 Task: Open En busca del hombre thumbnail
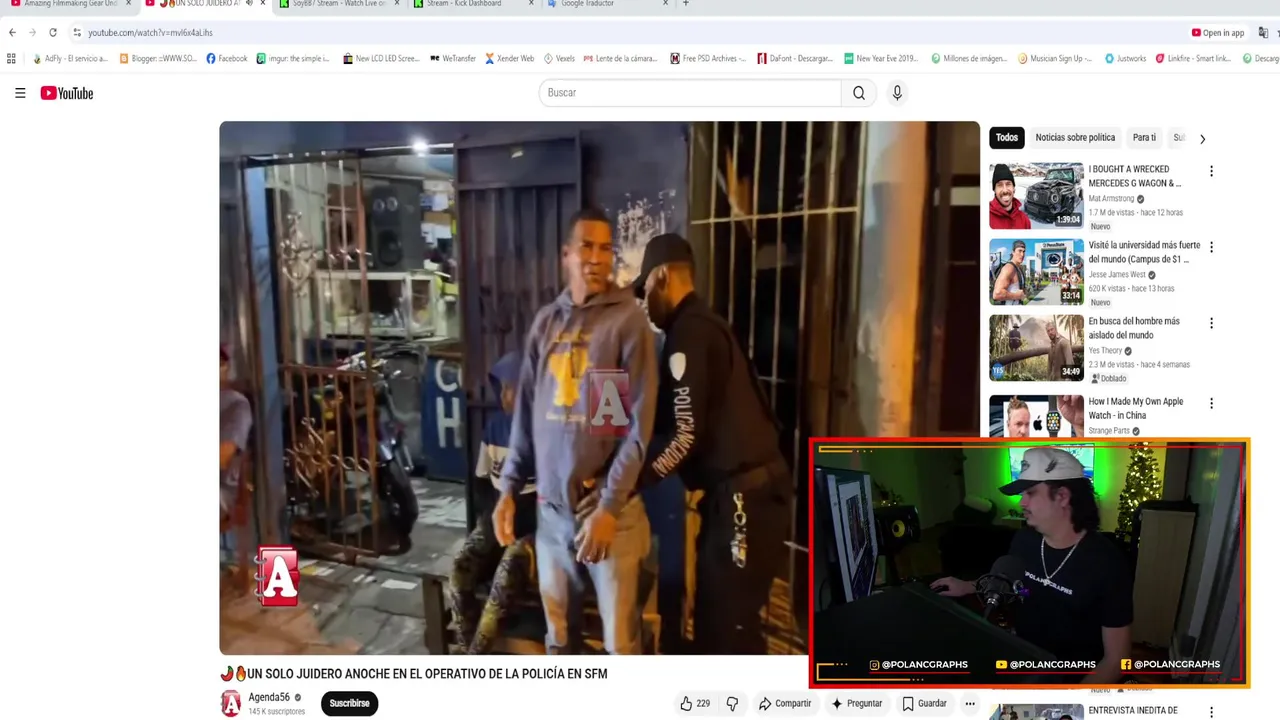(x=1036, y=348)
